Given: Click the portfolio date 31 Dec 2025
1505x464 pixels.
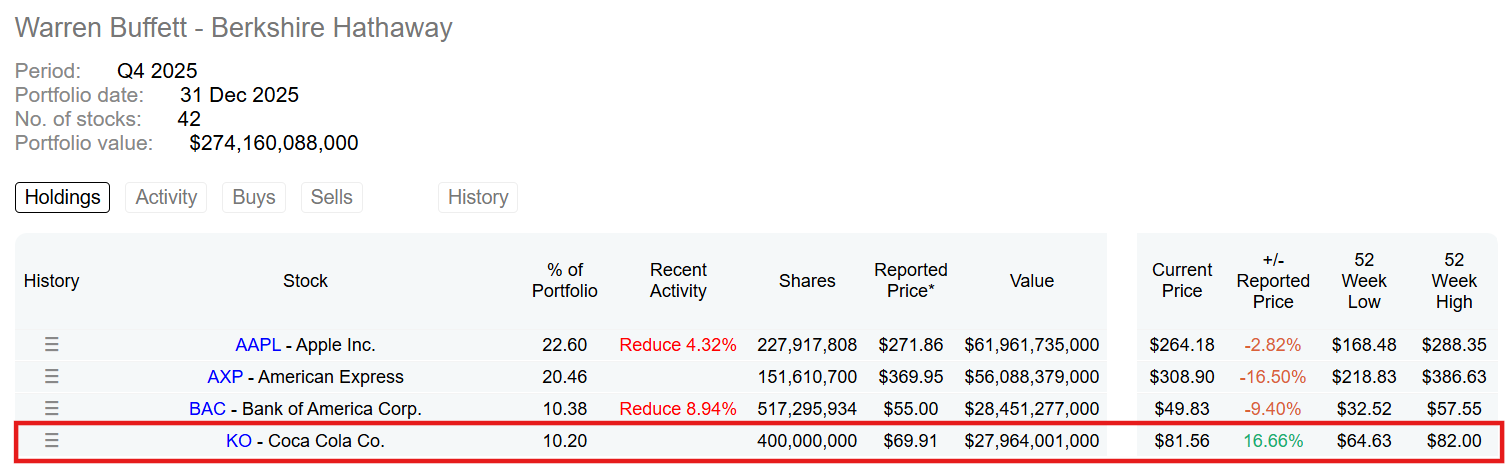Looking at the screenshot, I should (x=239, y=96).
